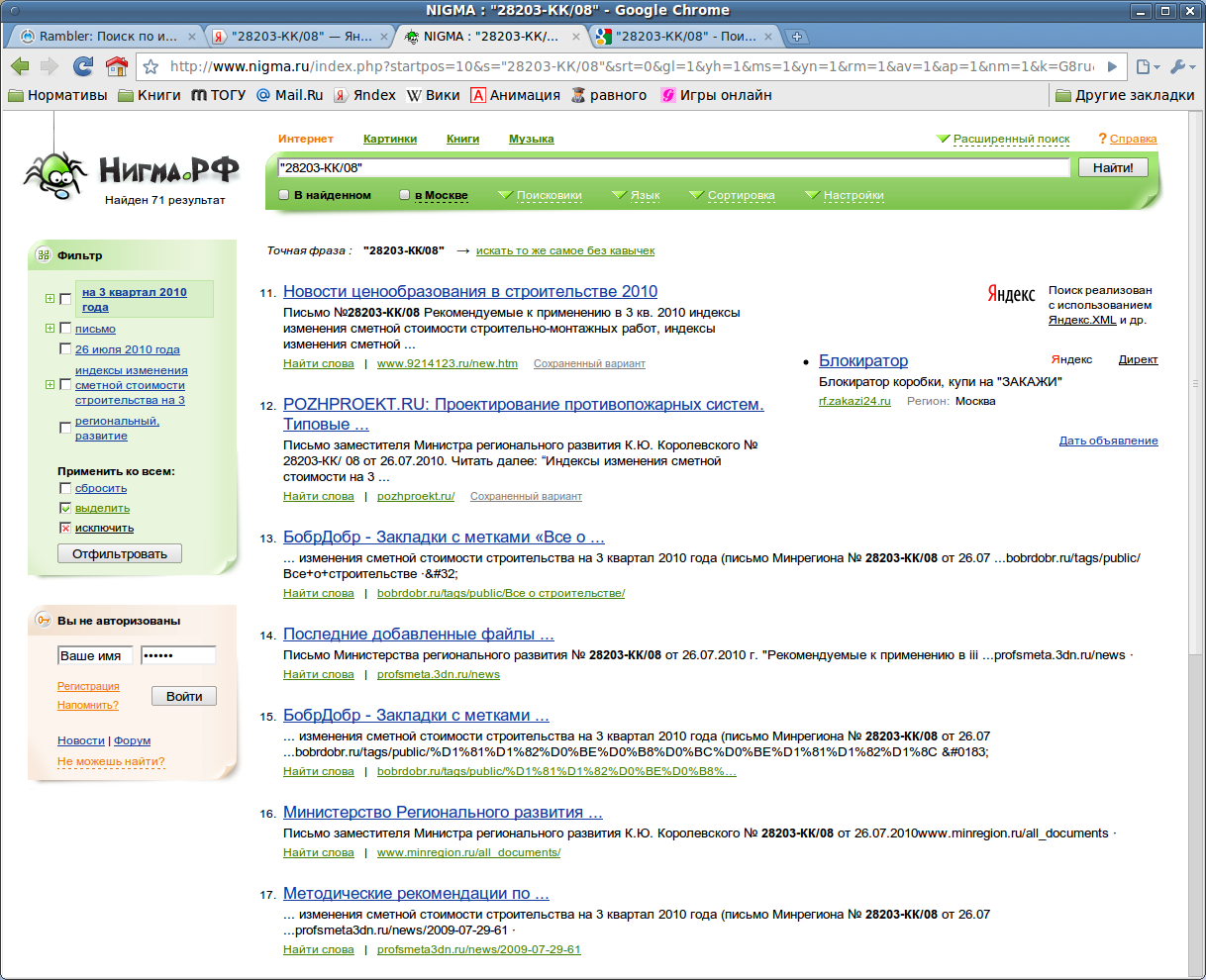The width and height of the screenshot is (1206, 980).
Task: Select the Интернет search category
Action: pos(306,139)
